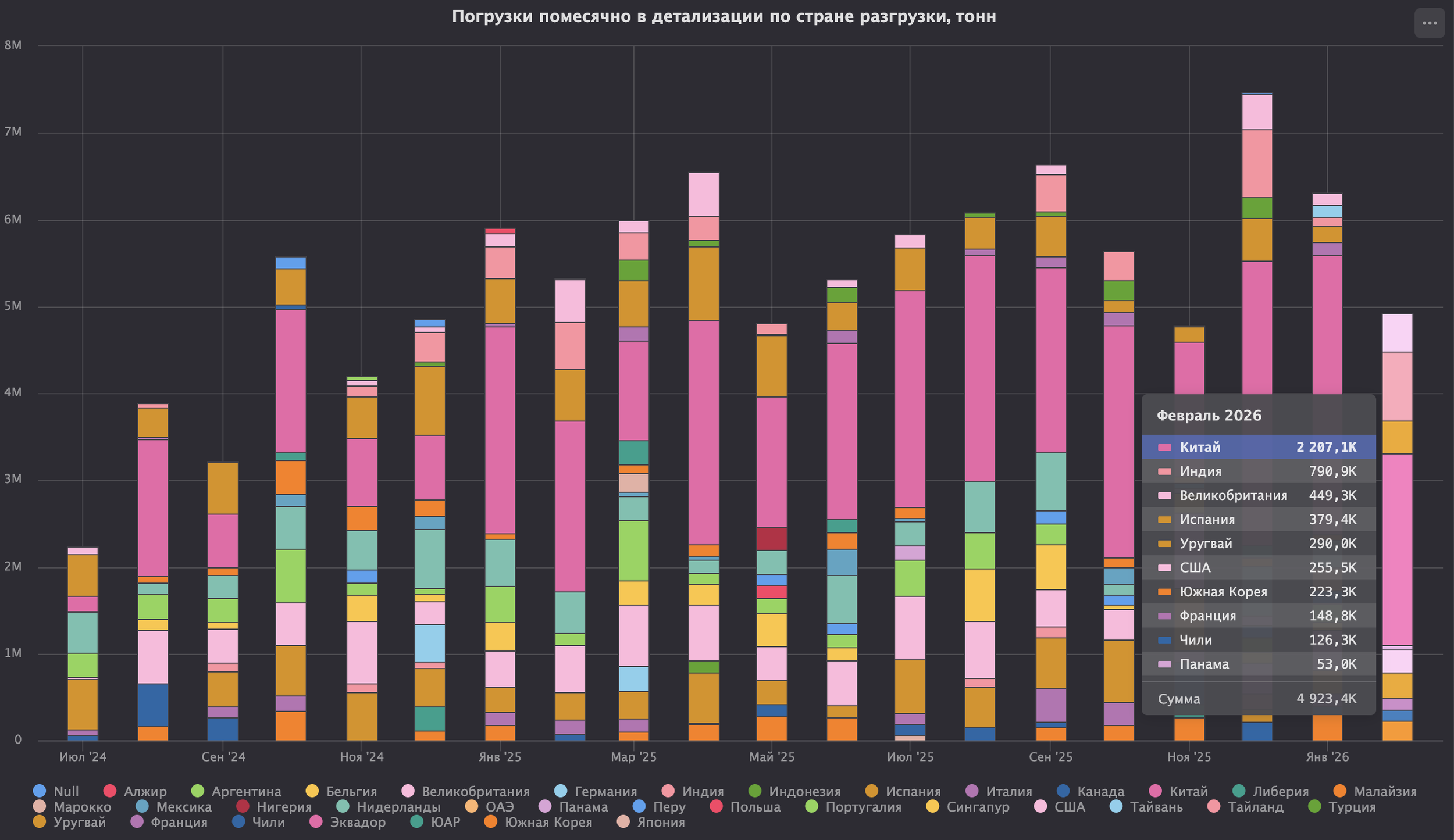Screen dimensions: 1454x840
Task: Click the Уругвай legend label
Action: click(x=79, y=822)
